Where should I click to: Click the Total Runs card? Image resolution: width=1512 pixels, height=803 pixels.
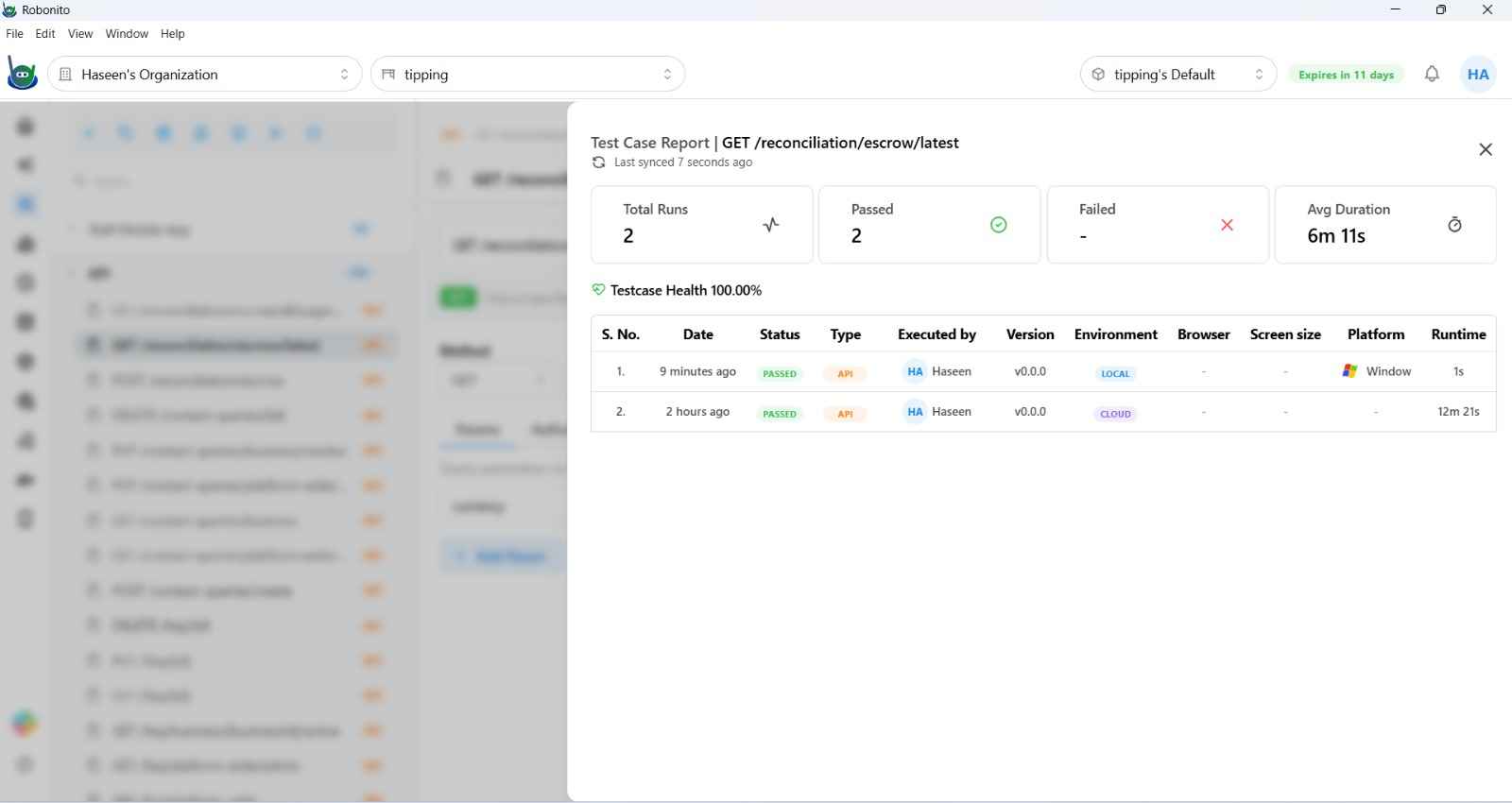click(x=702, y=225)
